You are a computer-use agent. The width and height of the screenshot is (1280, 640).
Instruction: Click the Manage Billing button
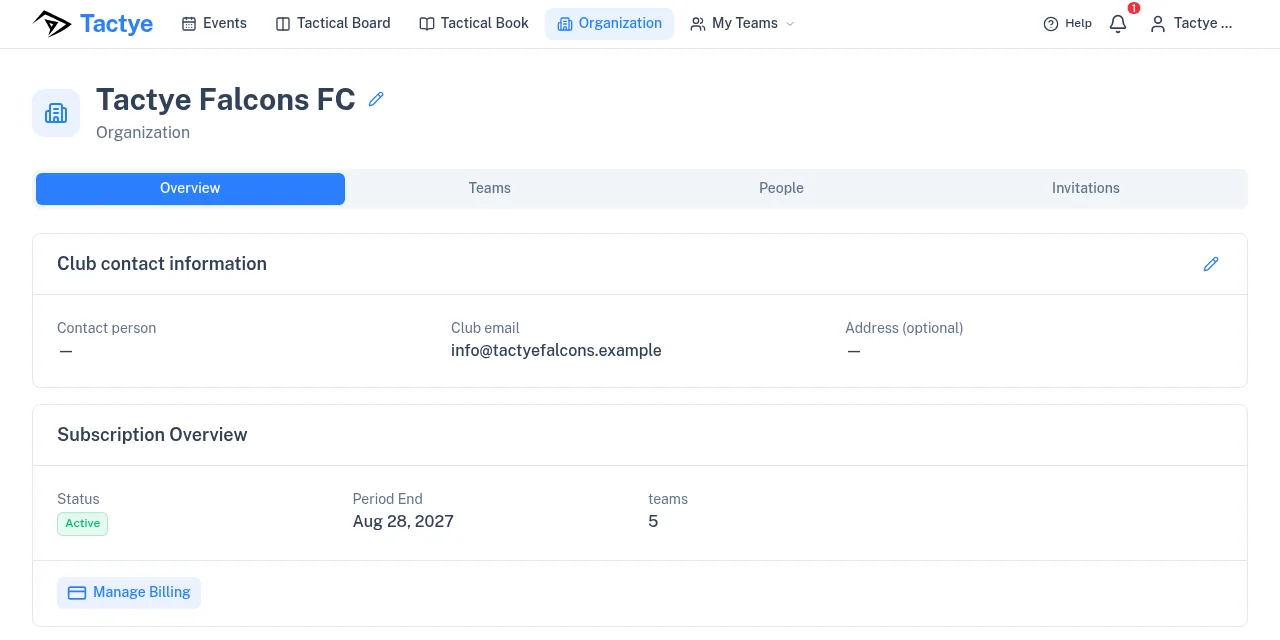pyautogui.click(x=129, y=592)
